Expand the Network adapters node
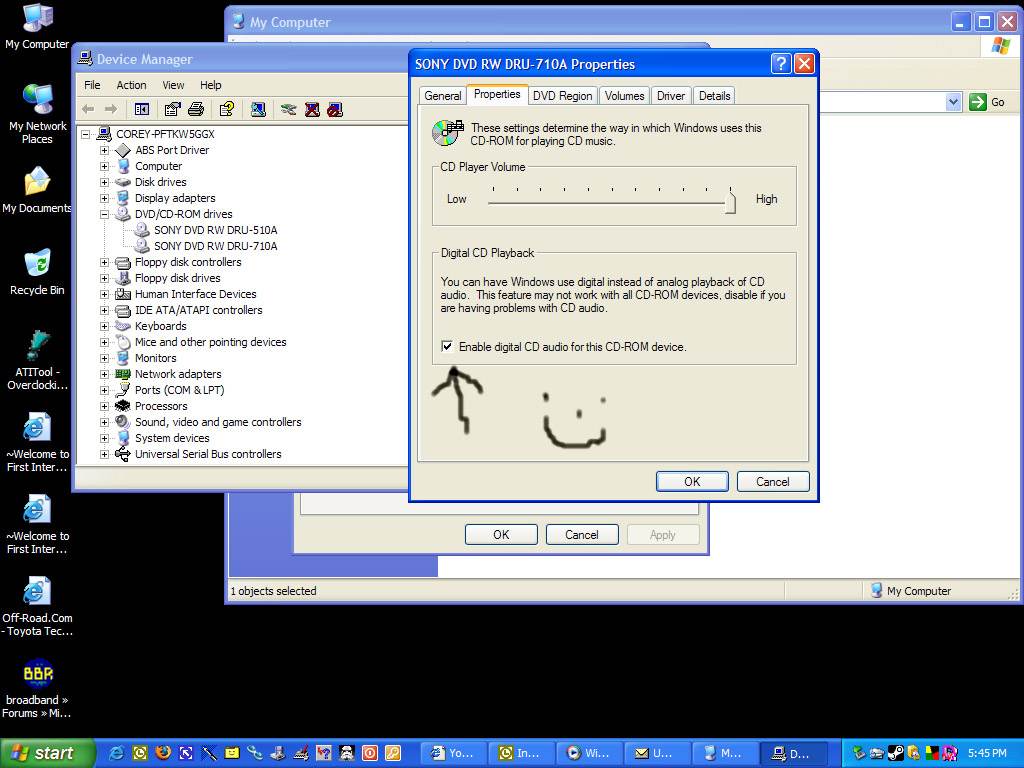 104,374
